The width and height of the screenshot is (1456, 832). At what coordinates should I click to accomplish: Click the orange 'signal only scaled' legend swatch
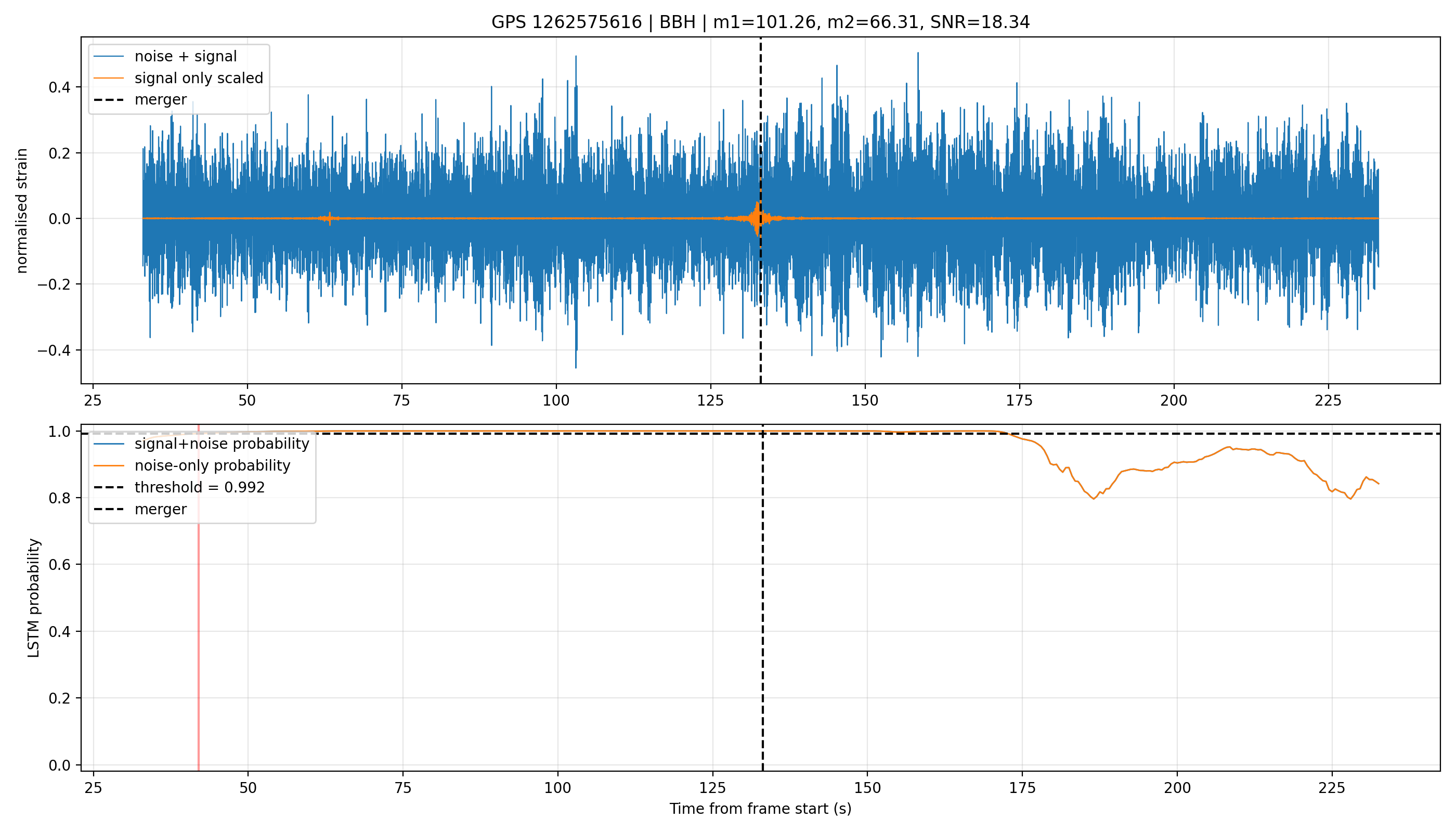pos(109,77)
